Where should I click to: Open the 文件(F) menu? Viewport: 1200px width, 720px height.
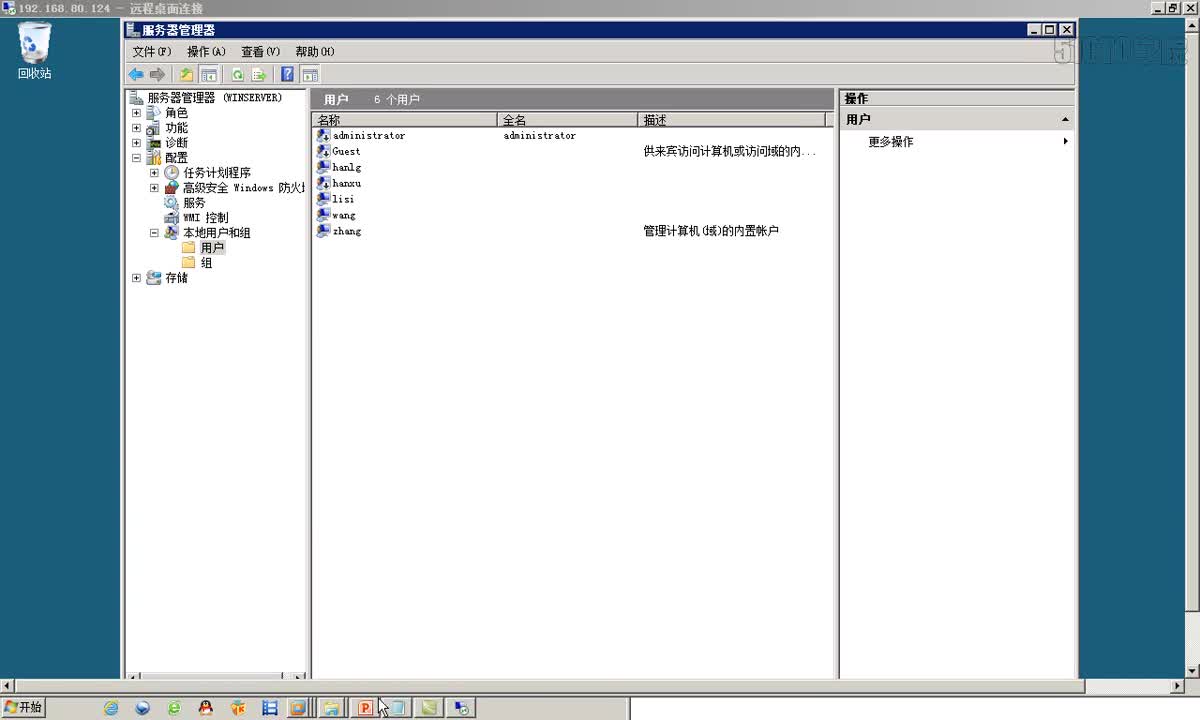(x=152, y=52)
